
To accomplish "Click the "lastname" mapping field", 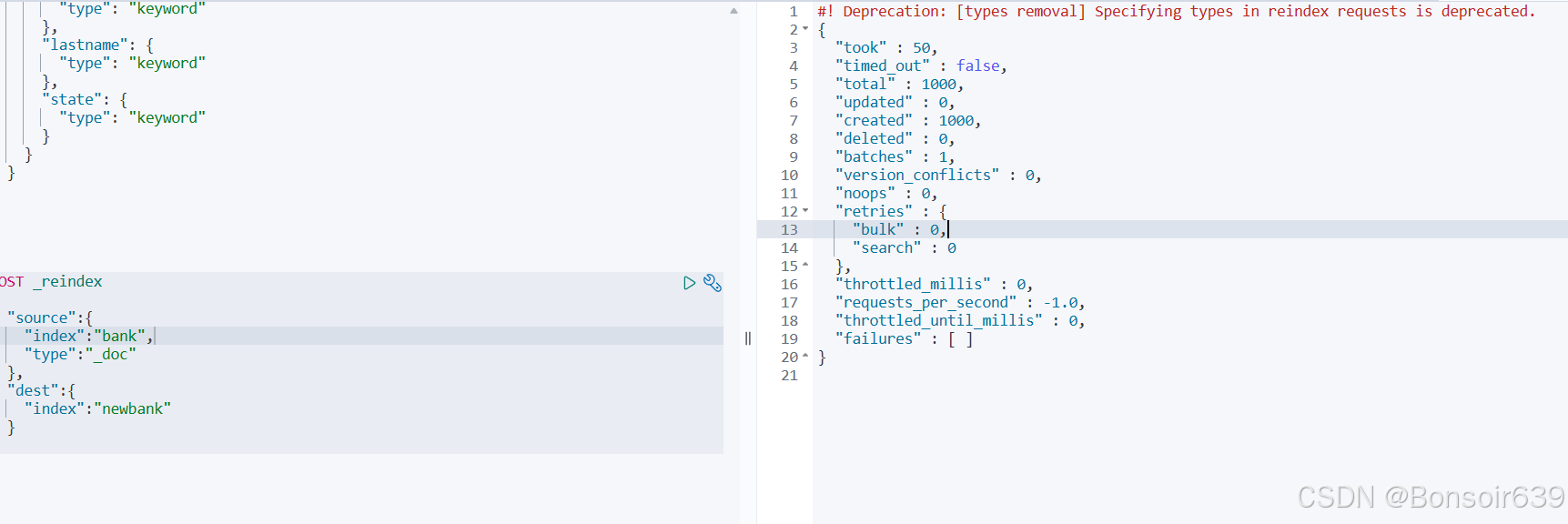I will 85,45.
